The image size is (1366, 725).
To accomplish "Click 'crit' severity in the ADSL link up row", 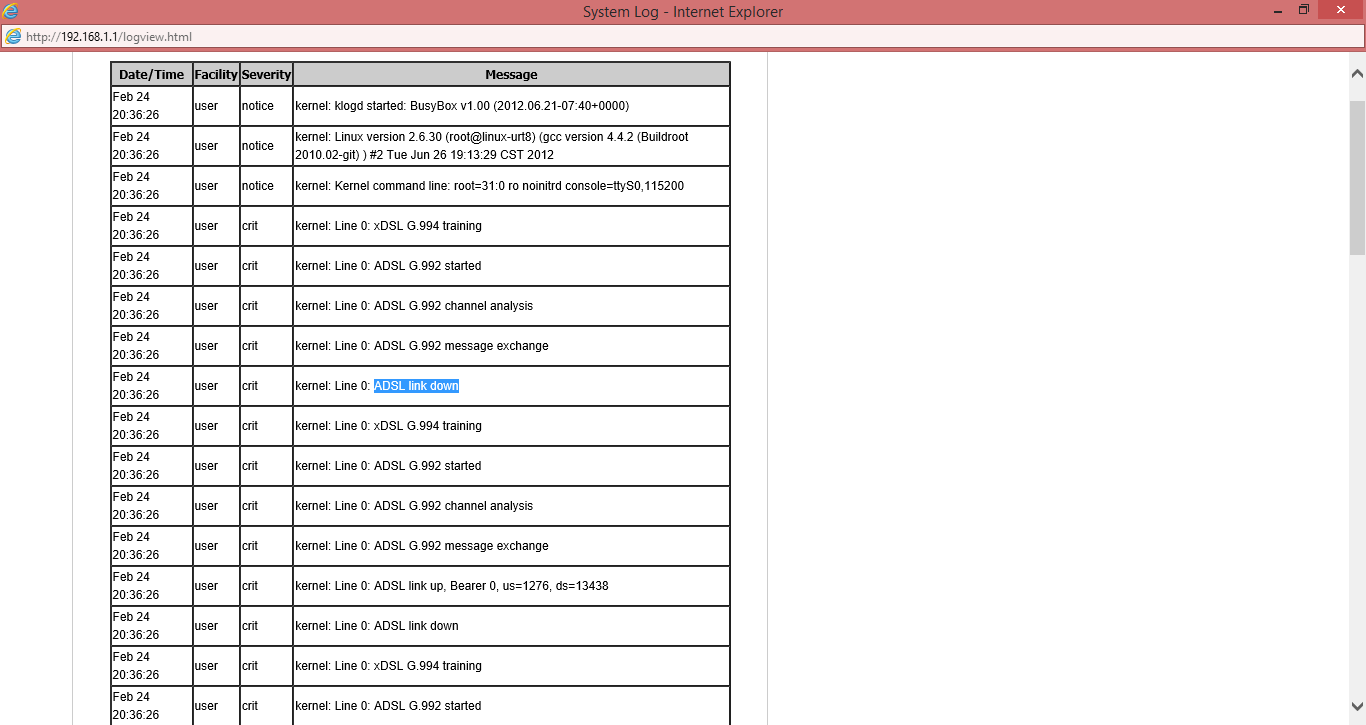I will [250, 586].
